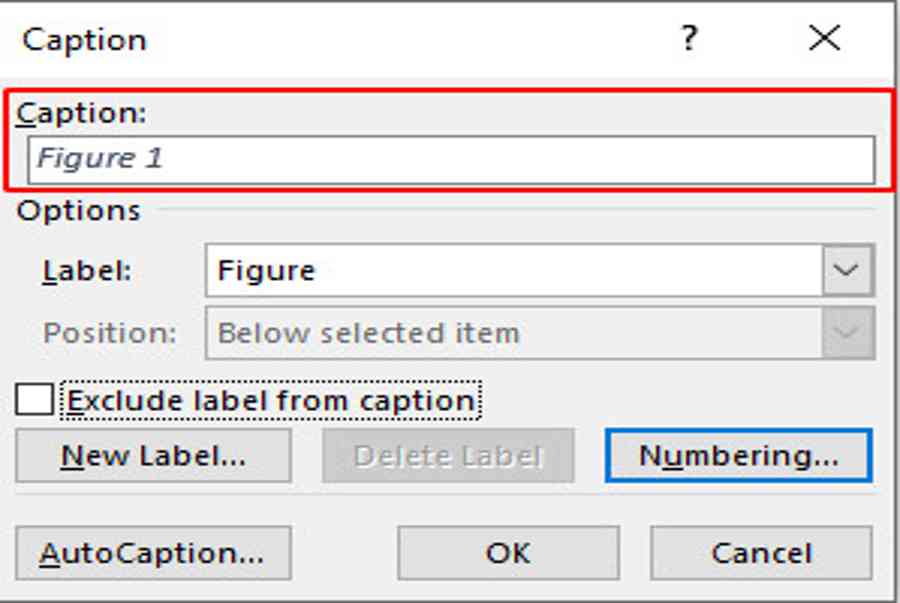Click the Options group heading
Screen dimensions: 900x603
(79, 211)
